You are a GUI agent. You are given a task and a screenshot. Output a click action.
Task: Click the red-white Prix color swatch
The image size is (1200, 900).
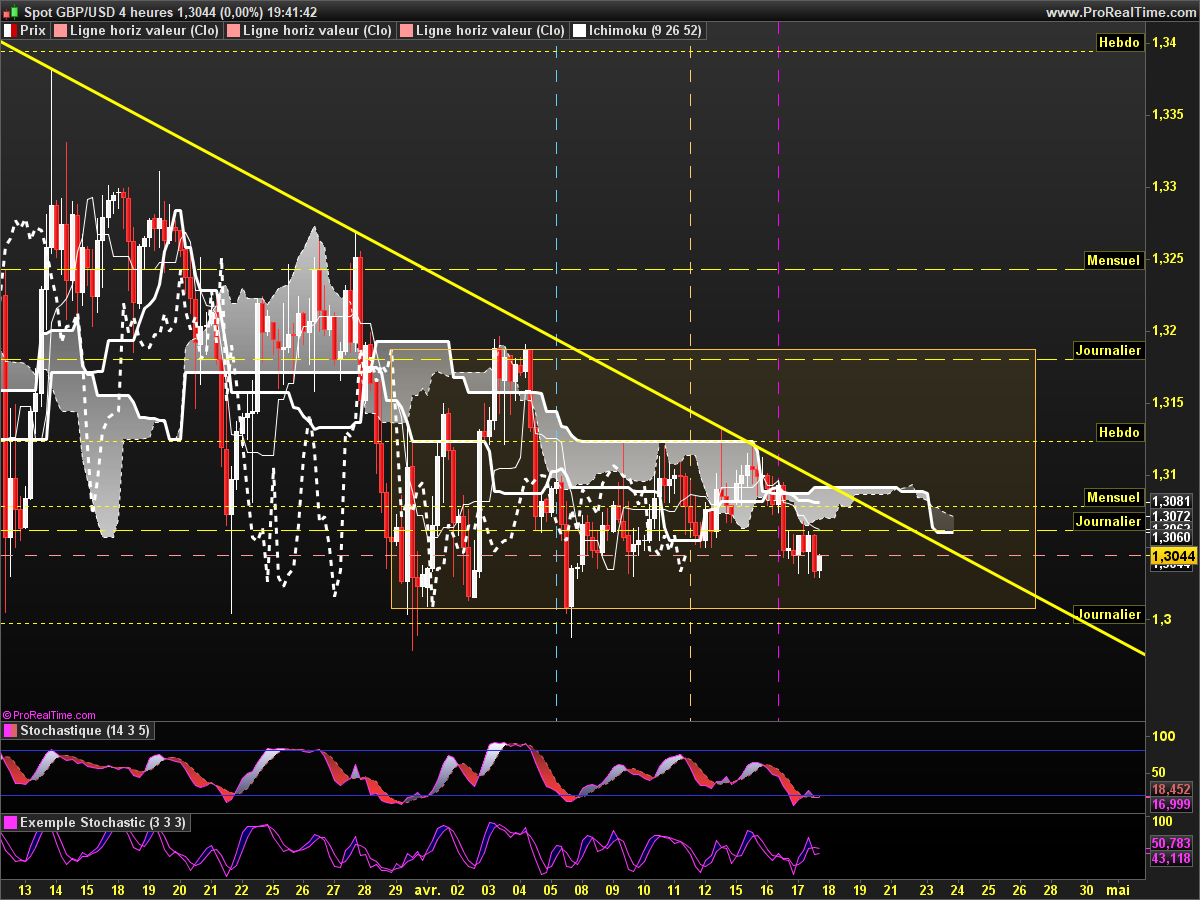click(x=10, y=31)
